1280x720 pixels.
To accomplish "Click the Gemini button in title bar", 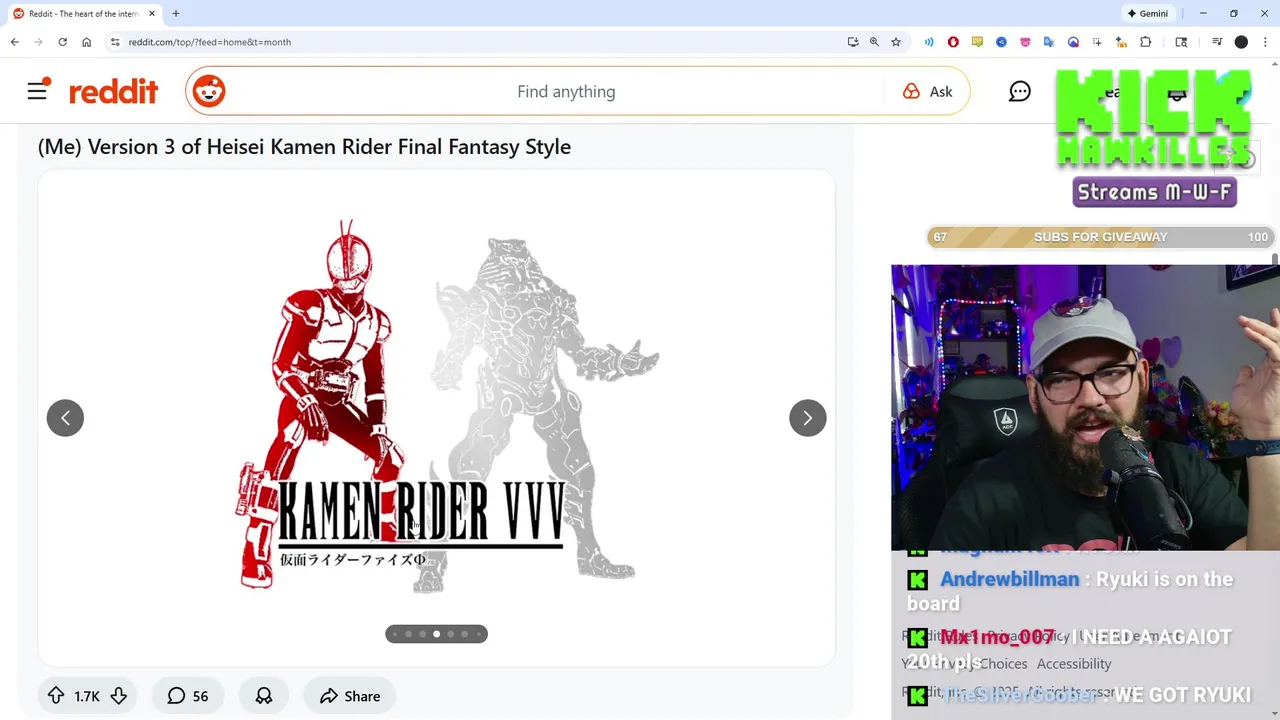I will click(x=1147, y=14).
